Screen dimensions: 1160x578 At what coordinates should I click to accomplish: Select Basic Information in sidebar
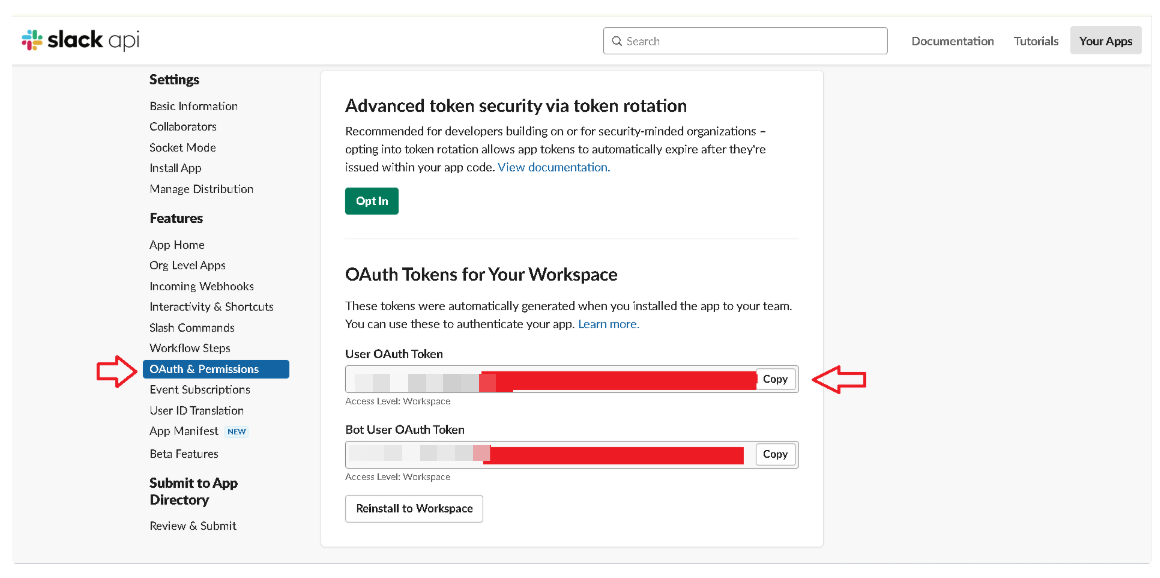(193, 106)
